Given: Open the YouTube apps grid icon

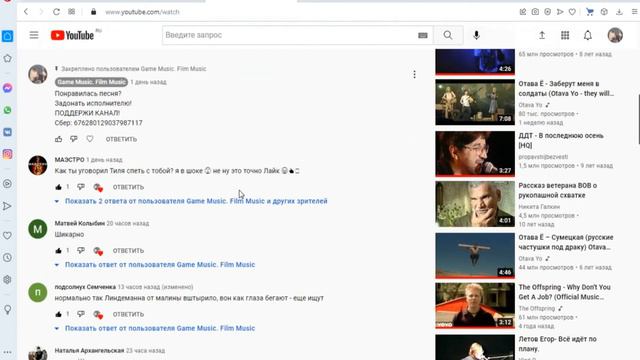Looking at the screenshot, I should click(565, 36).
